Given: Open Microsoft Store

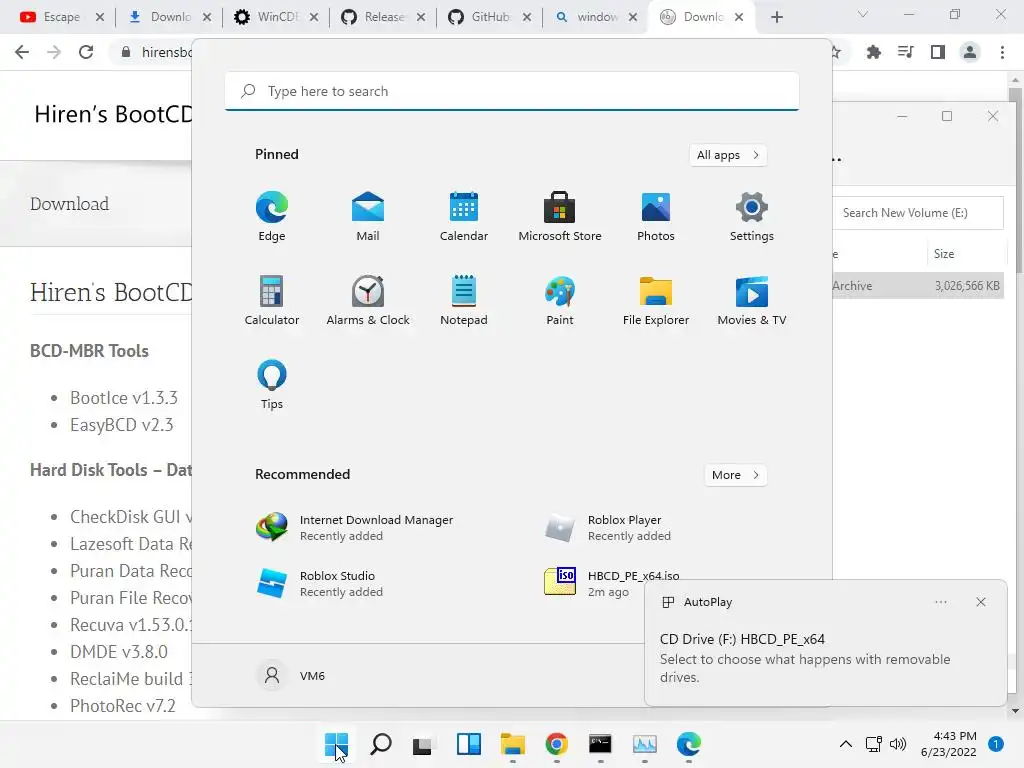Looking at the screenshot, I should coord(560,217).
